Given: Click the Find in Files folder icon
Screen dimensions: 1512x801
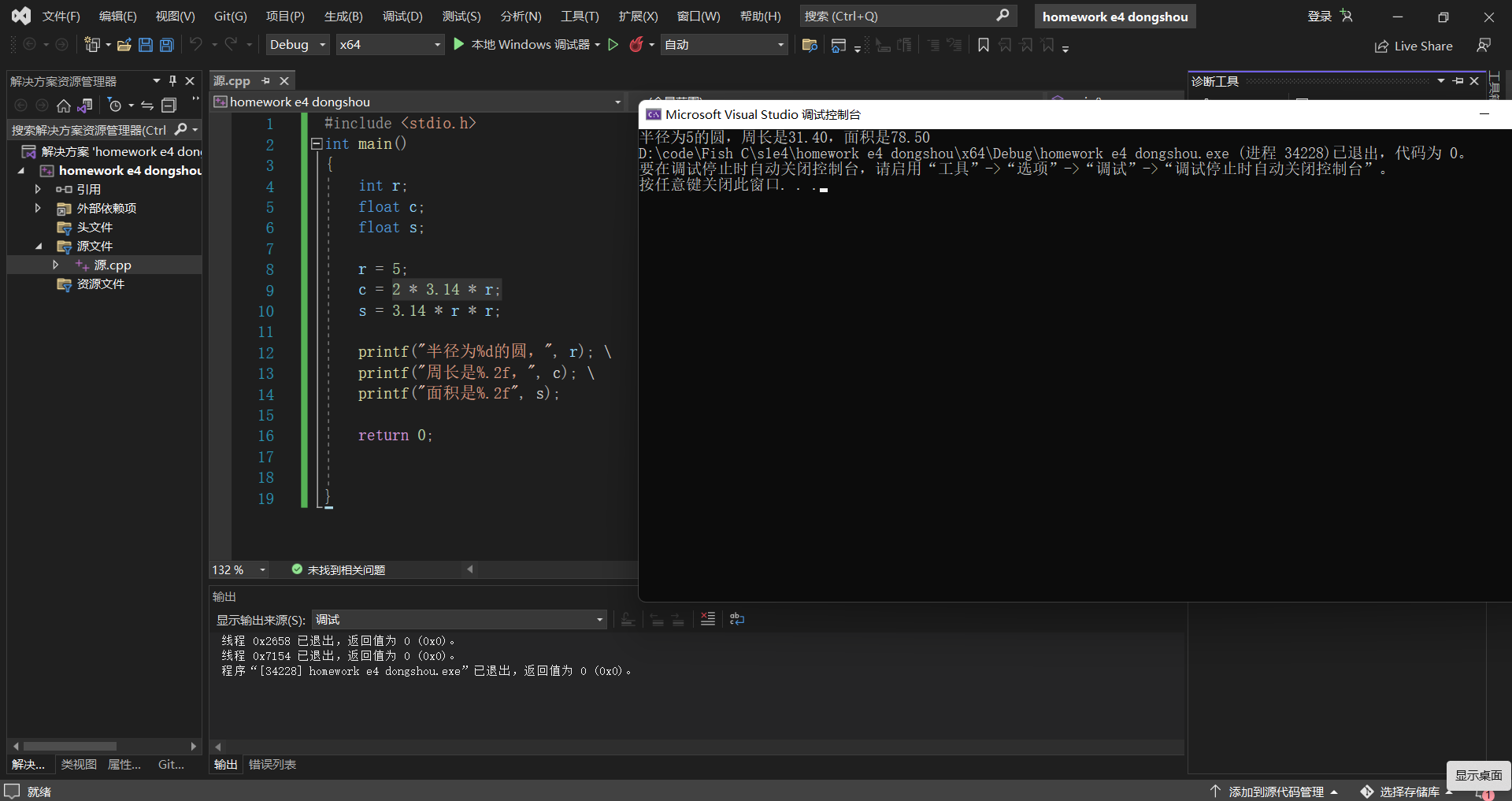Looking at the screenshot, I should [809, 45].
